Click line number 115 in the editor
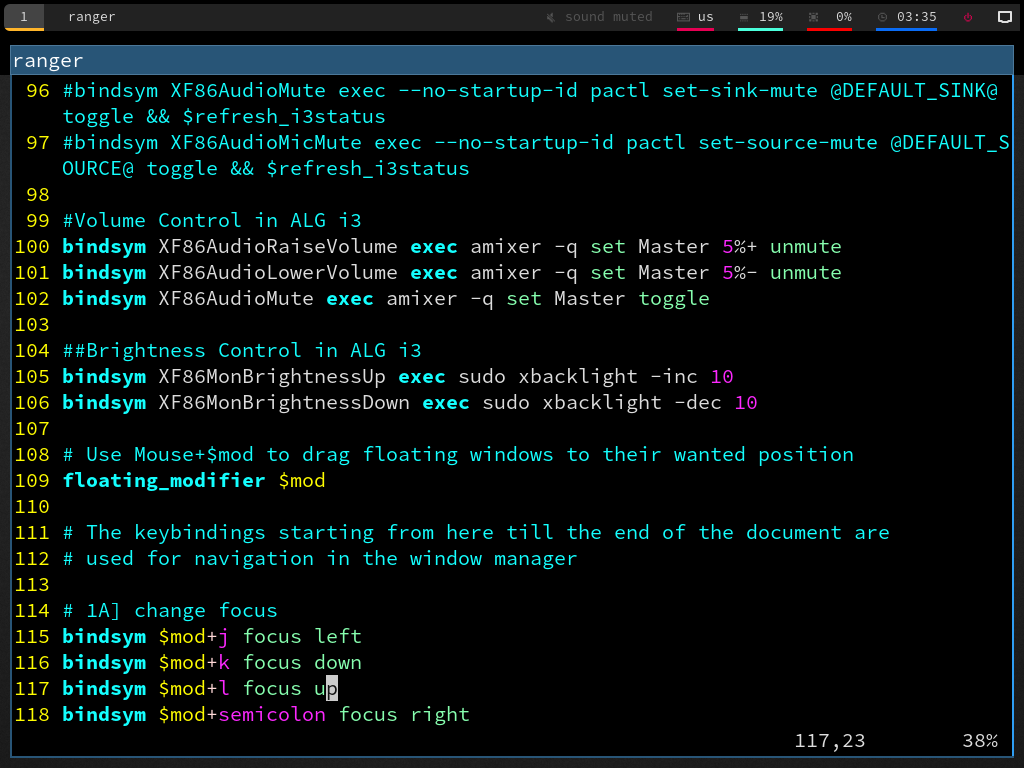1024x768 pixels. 31,636
